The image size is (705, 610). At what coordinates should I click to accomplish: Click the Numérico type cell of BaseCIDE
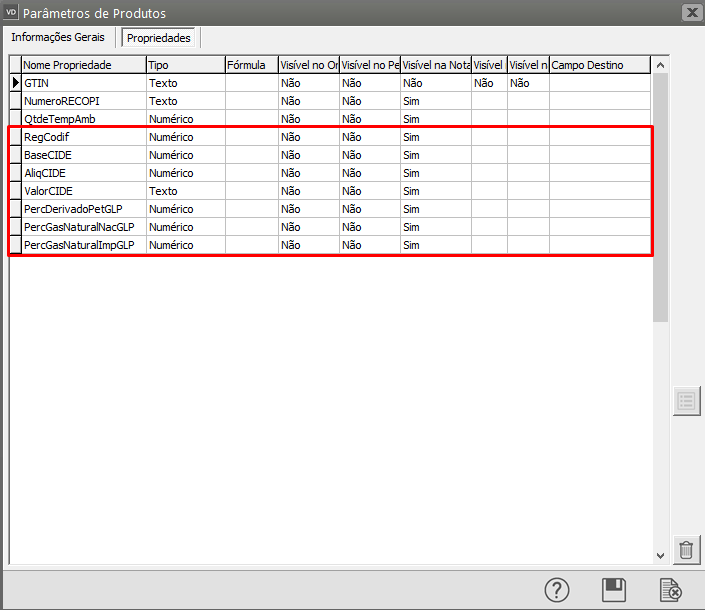point(186,155)
